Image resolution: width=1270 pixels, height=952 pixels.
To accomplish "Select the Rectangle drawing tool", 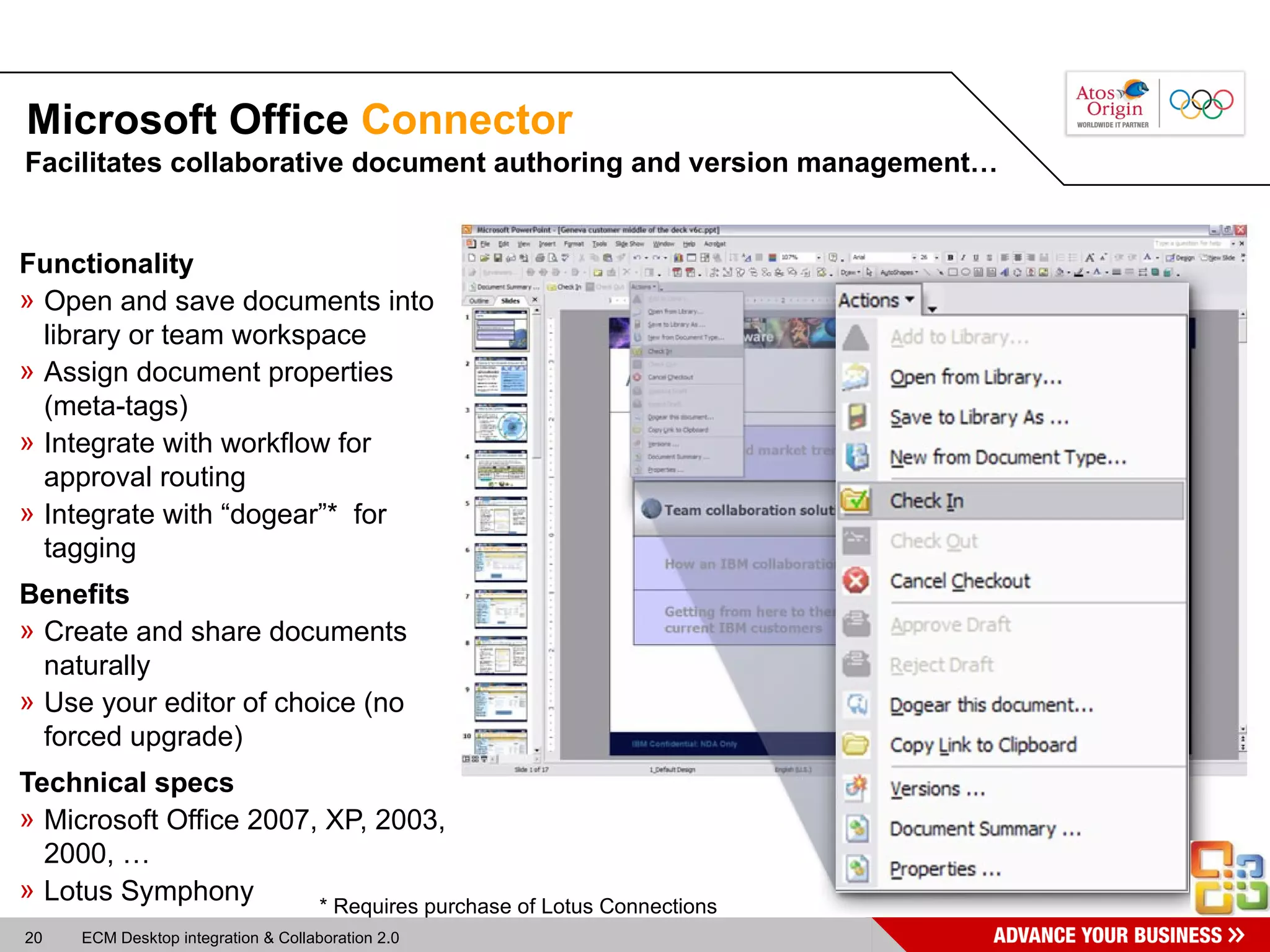I will pos(952,272).
